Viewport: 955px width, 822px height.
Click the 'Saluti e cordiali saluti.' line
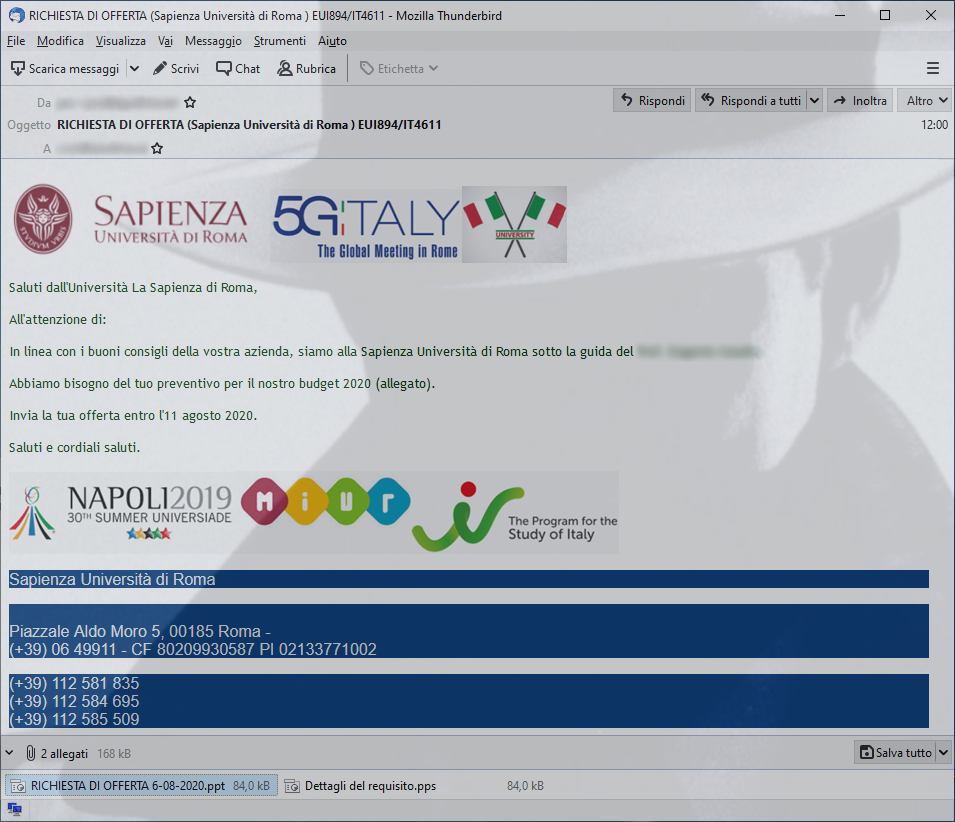point(74,448)
